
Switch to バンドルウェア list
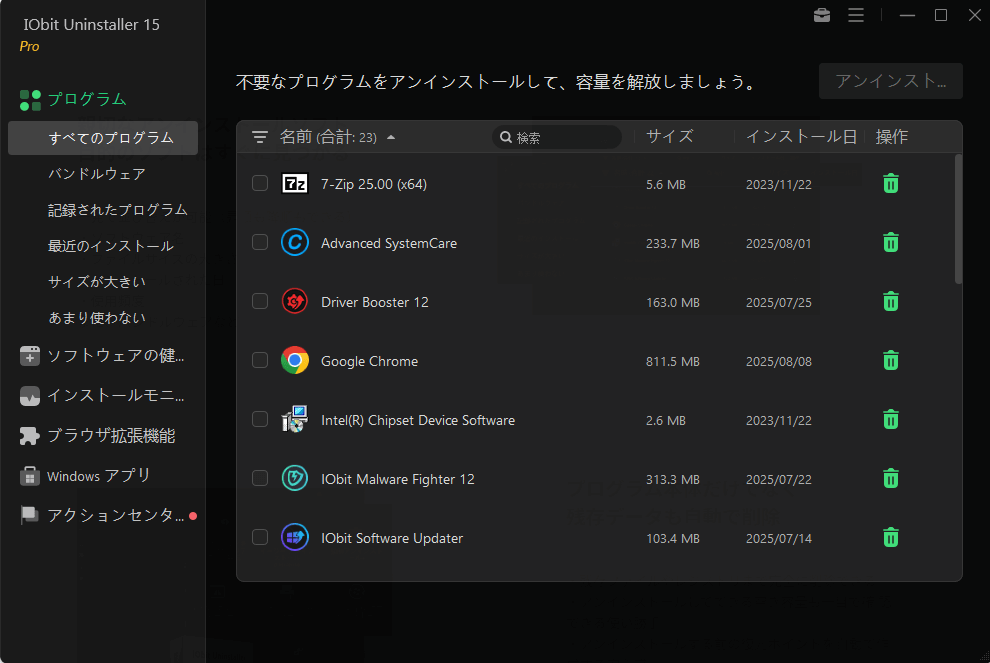pyautogui.click(x=97, y=174)
